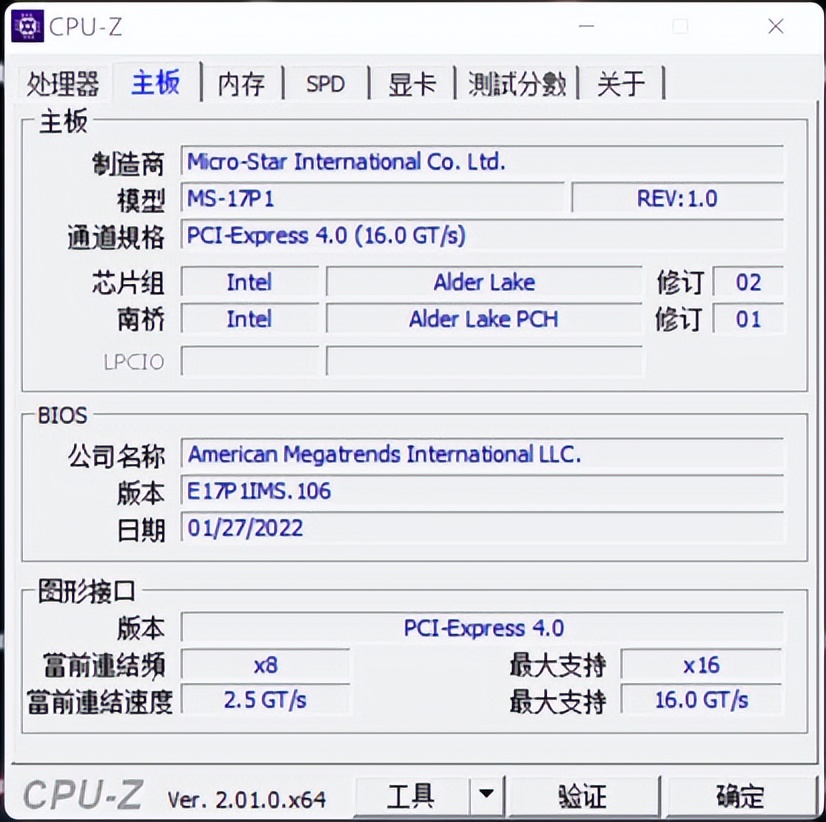Viewport: 826px width, 822px height.
Task: Expand the 工具 dropdown arrow
Action: 486,795
